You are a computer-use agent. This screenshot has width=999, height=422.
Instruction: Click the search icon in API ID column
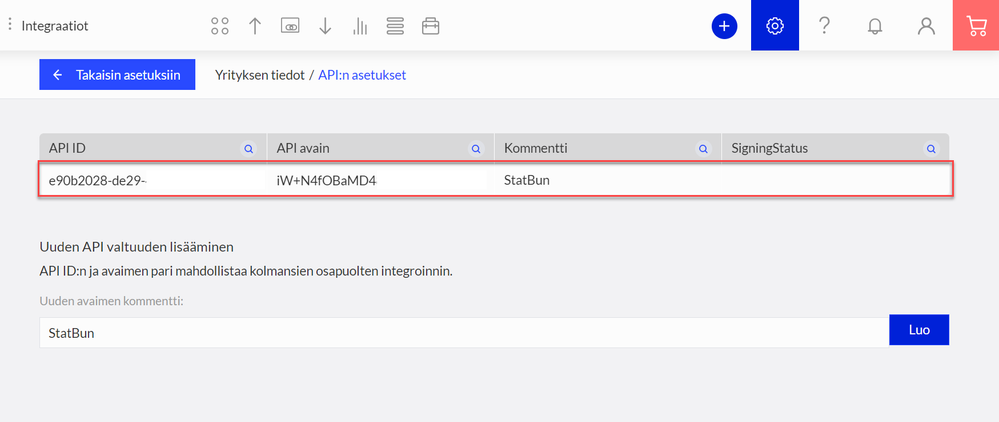(x=249, y=148)
